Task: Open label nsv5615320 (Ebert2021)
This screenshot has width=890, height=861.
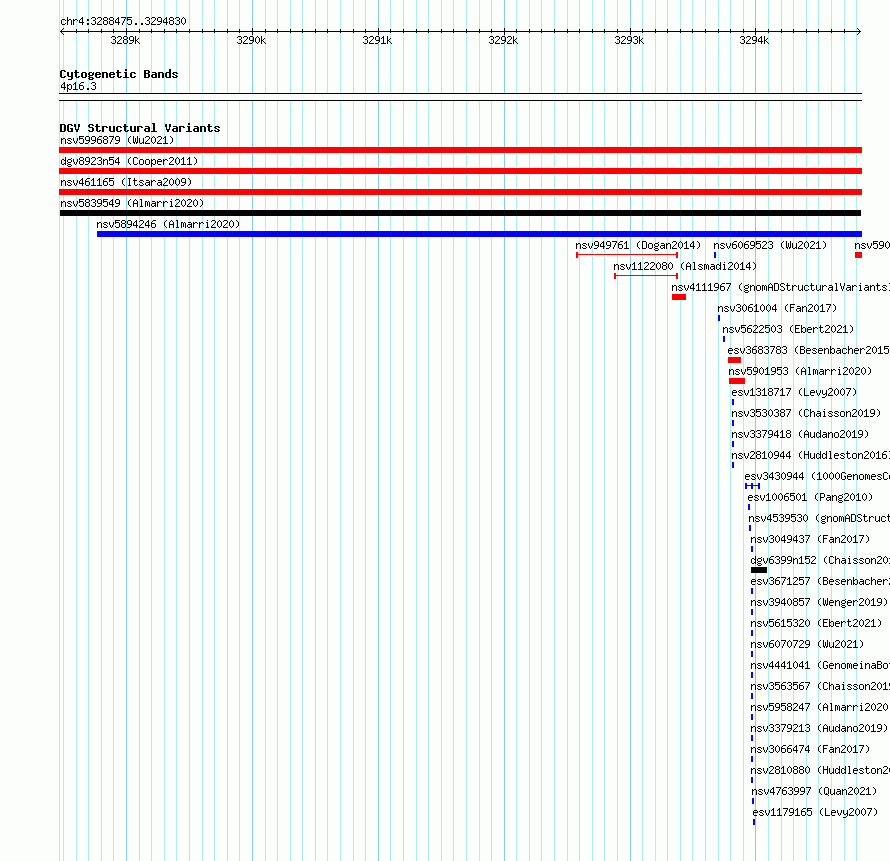Action: coord(816,623)
